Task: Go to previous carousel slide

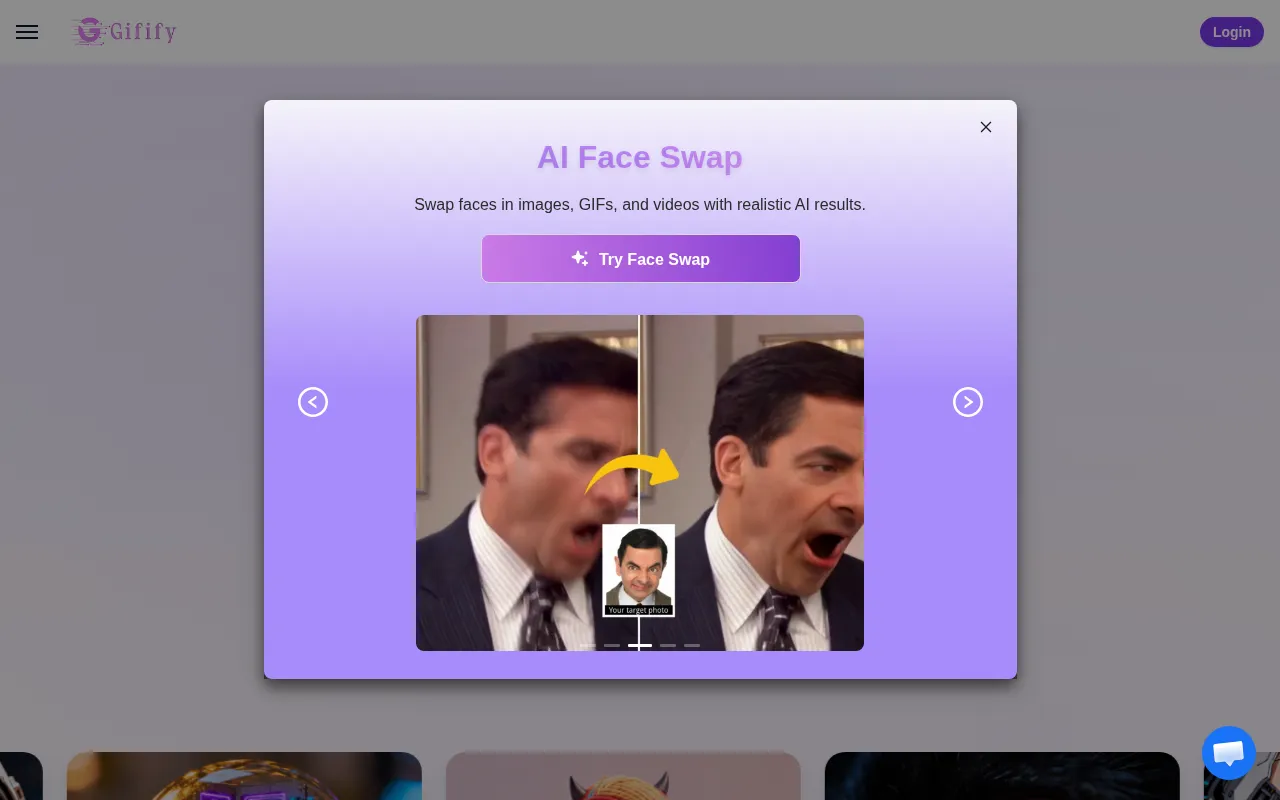Action: tap(313, 402)
